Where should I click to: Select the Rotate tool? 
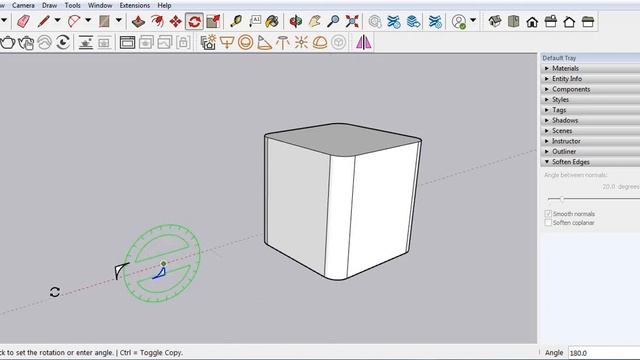tap(194, 21)
